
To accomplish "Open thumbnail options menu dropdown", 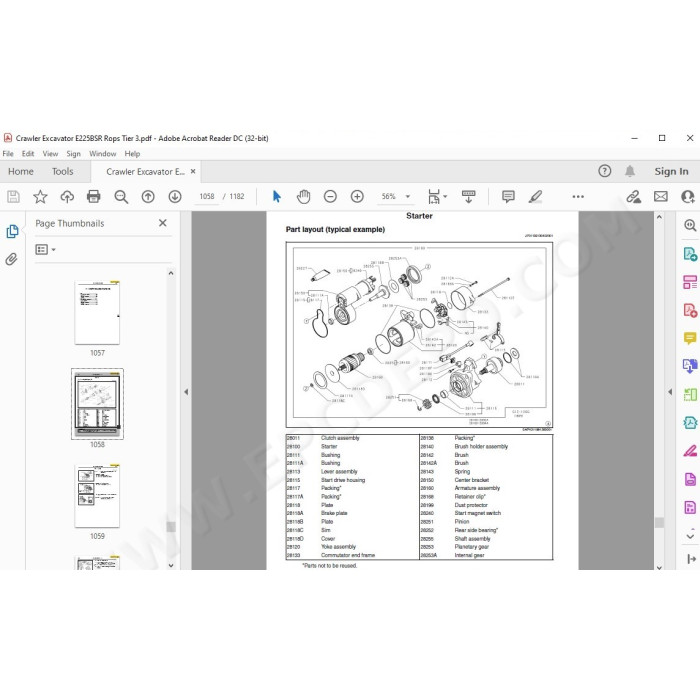I will coord(45,250).
